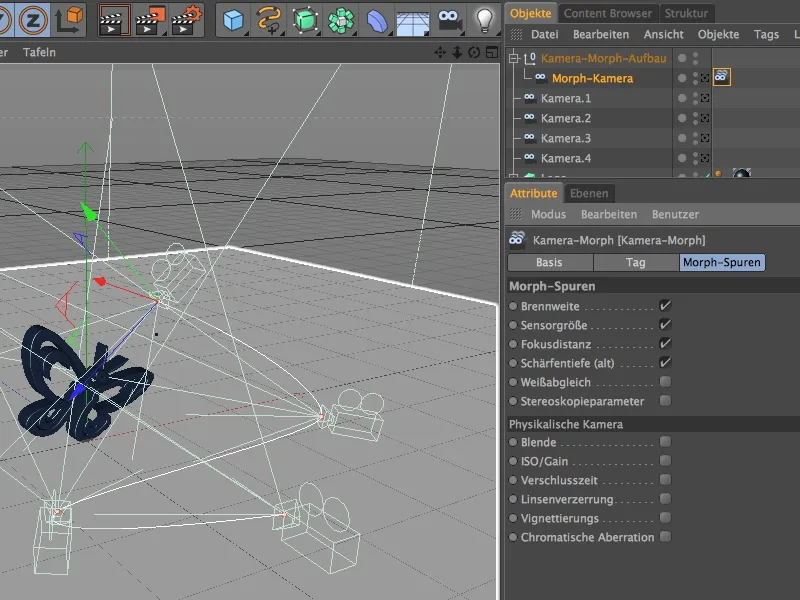The width and height of the screenshot is (800, 600).
Task: Add a Cube primitive object
Action: (x=234, y=20)
